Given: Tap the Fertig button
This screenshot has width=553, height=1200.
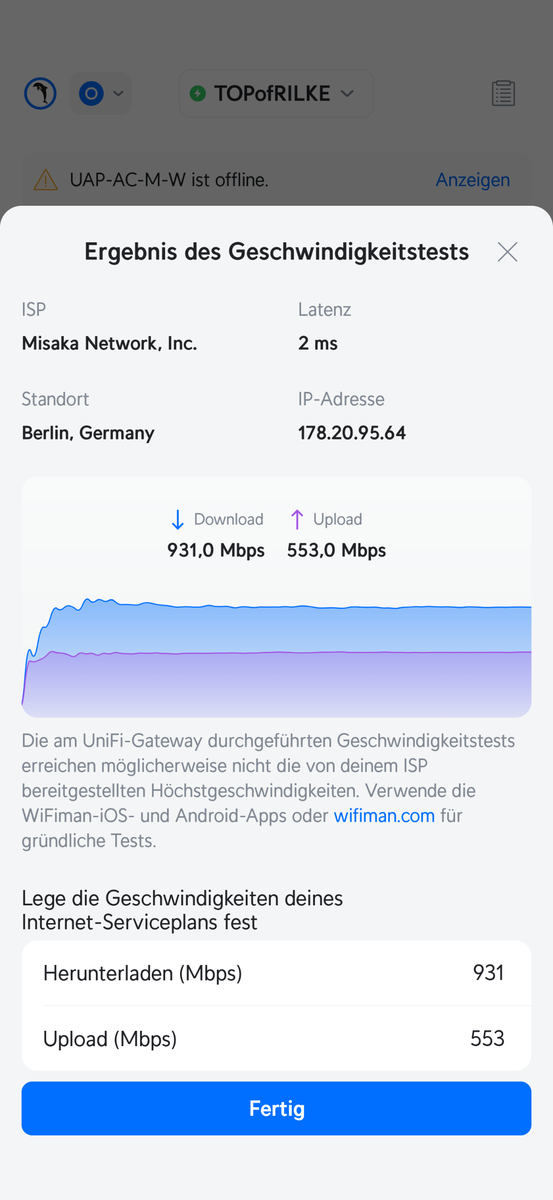Looking at the screenshot, I should (x=276, y=1108).
